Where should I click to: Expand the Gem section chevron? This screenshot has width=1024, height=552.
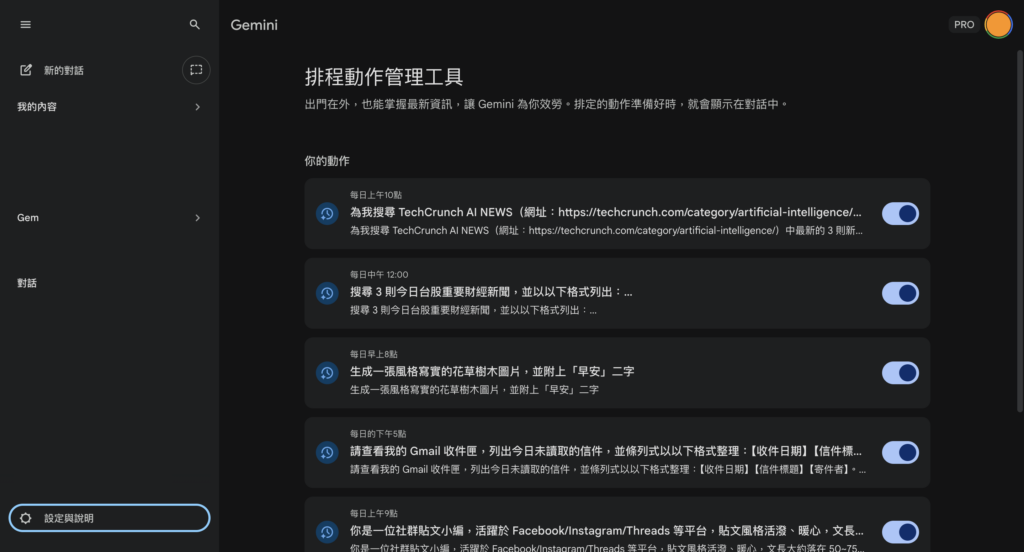pos(197,218)
